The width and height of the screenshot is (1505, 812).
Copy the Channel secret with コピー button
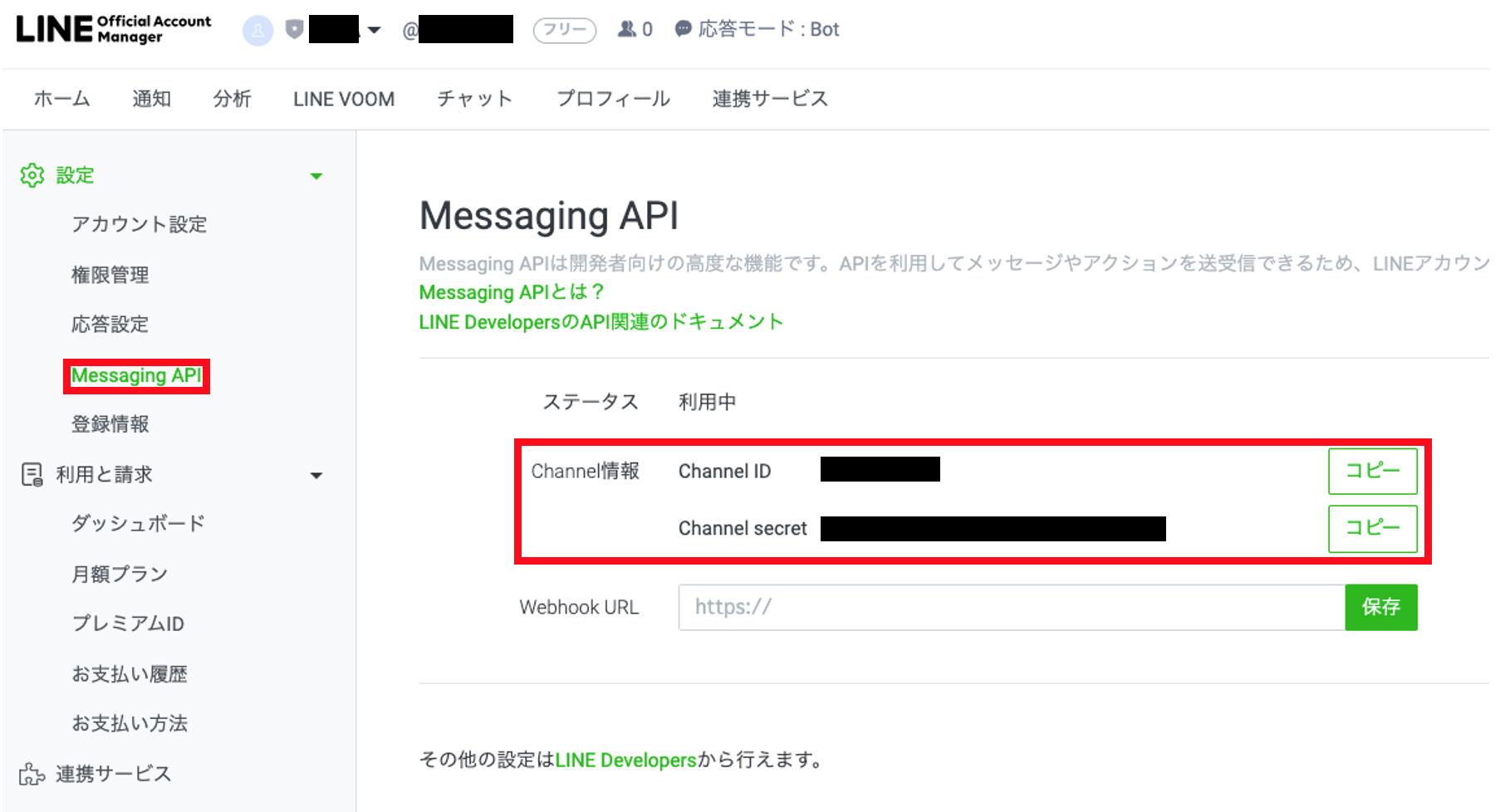tap(1372, 528)
